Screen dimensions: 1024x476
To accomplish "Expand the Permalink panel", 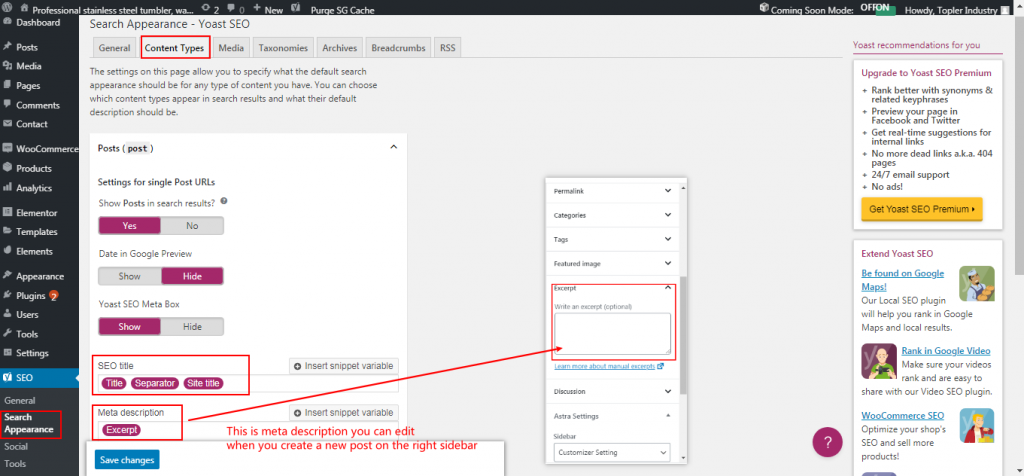I will (x=668, y=190).
